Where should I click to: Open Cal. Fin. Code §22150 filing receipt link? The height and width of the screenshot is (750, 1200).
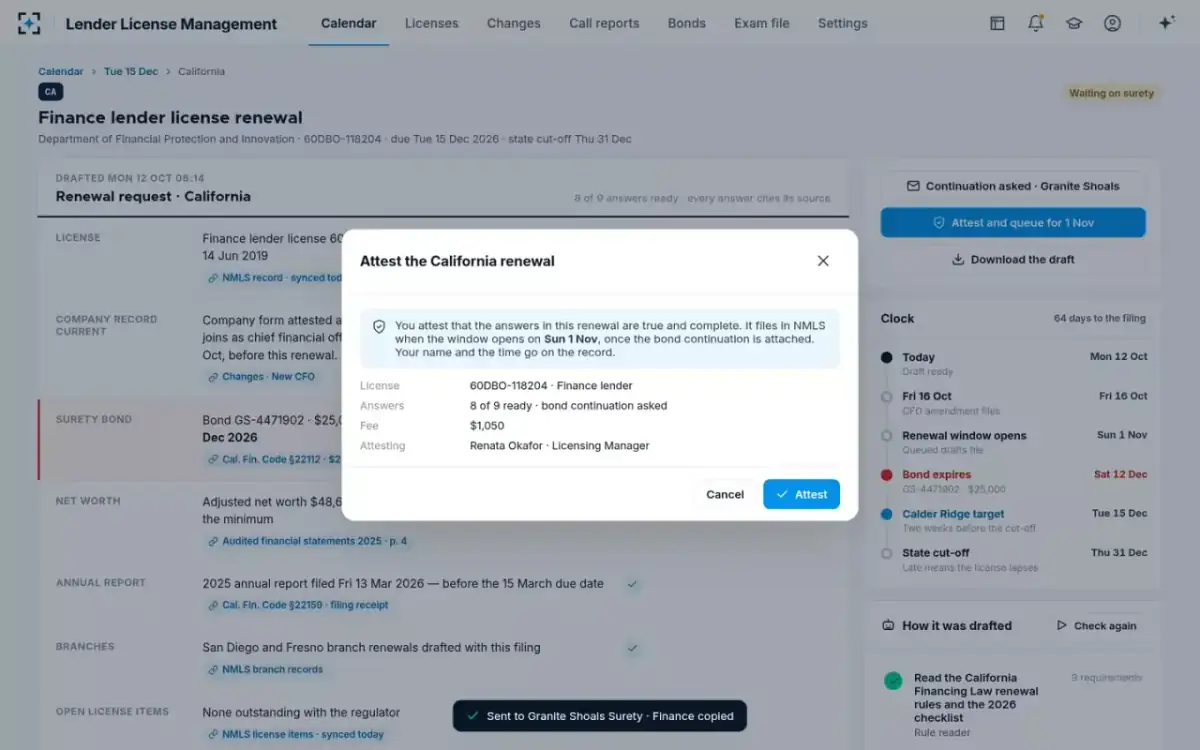tap(298, 605)
